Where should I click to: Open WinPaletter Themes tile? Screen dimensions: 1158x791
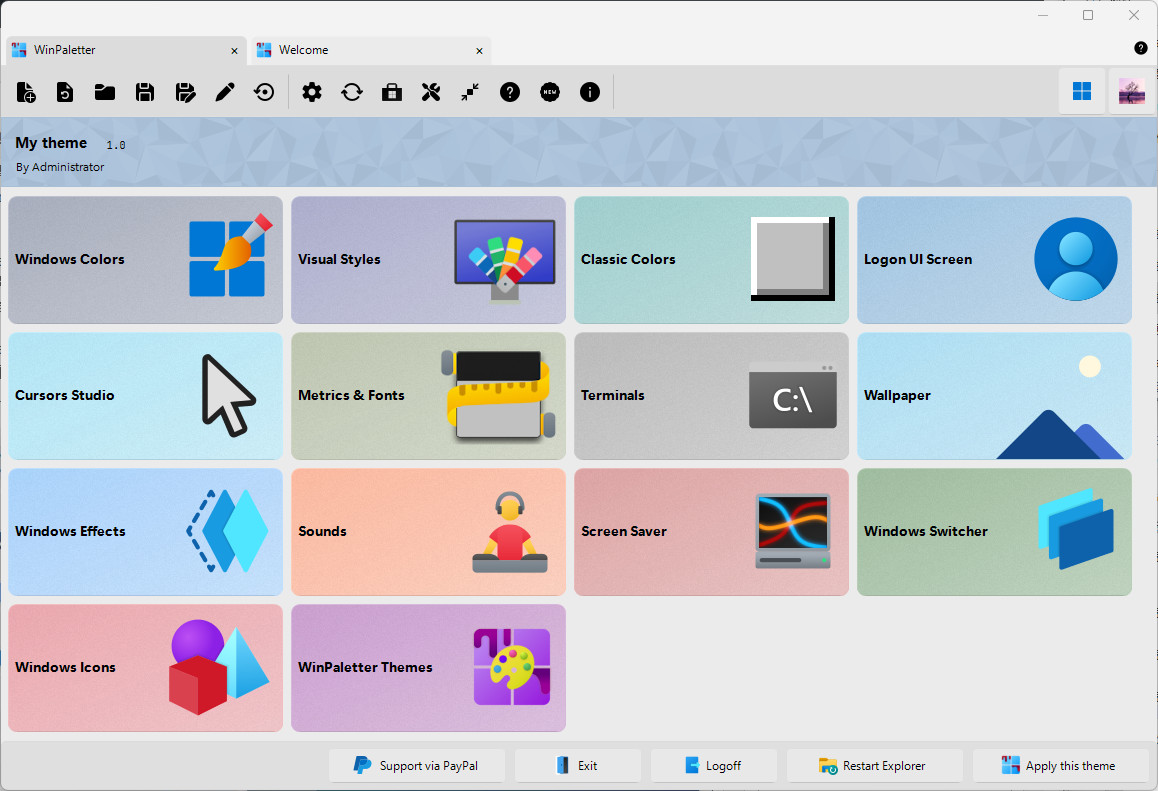[428, 668]
